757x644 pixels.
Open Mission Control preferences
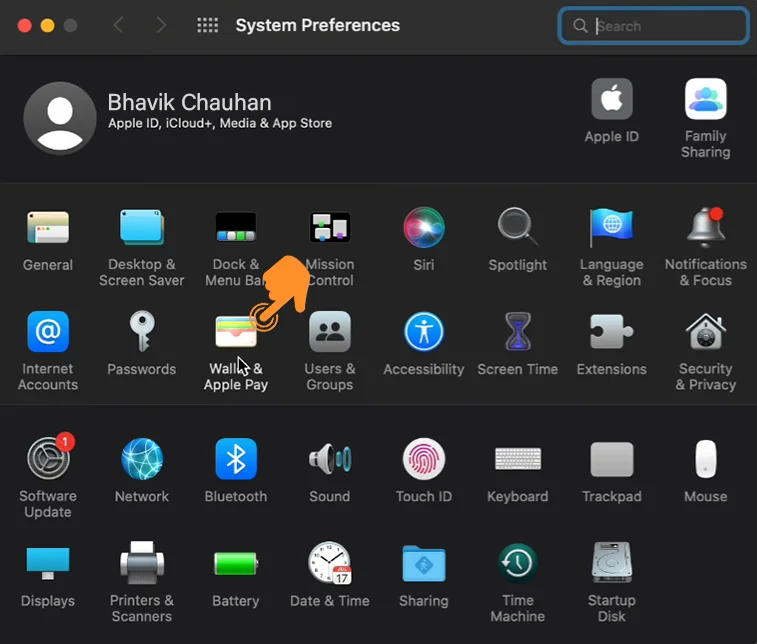330,227
